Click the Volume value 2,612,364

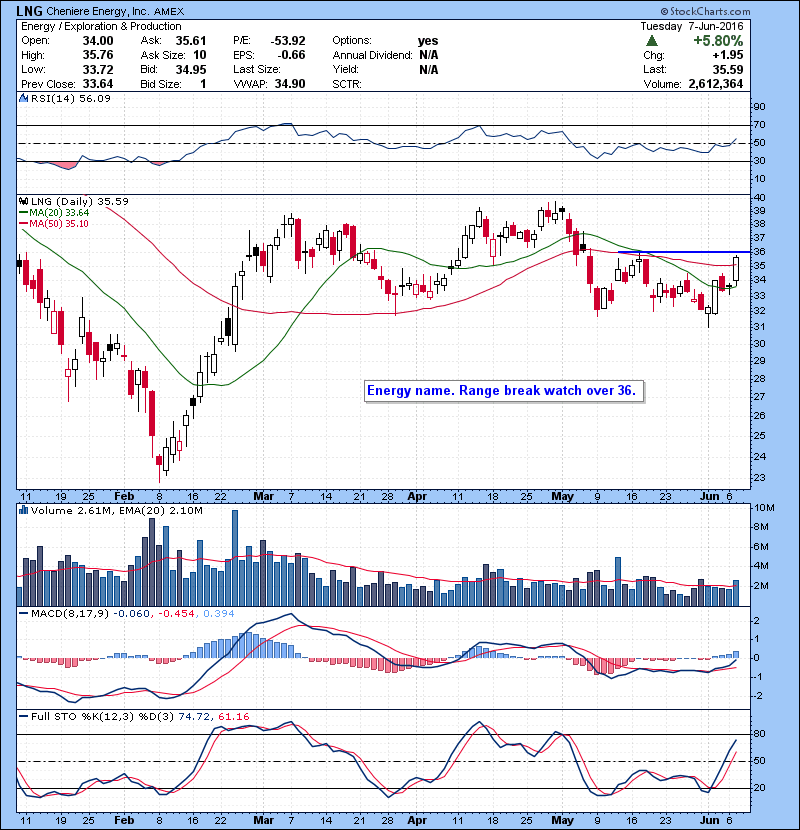[x=716, y=84]
